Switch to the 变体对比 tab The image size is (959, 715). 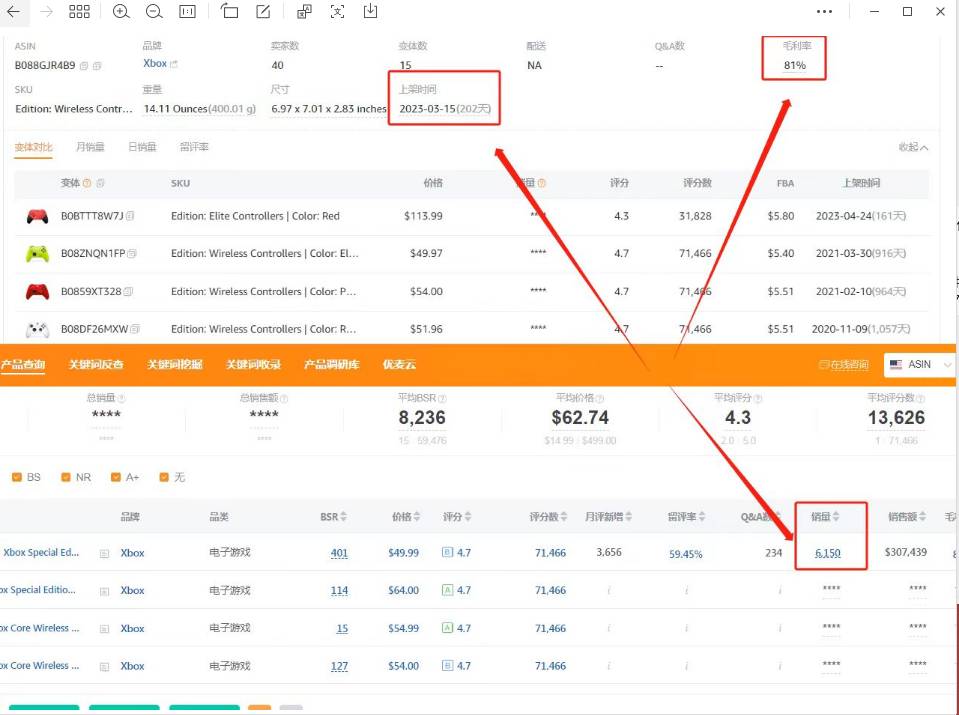tap(34, 147)
